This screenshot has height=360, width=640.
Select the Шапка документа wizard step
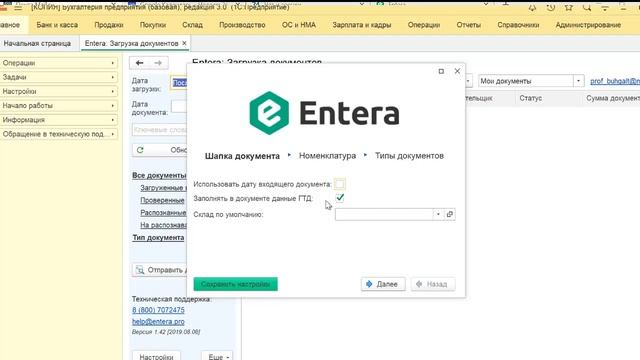pos(242,156)
